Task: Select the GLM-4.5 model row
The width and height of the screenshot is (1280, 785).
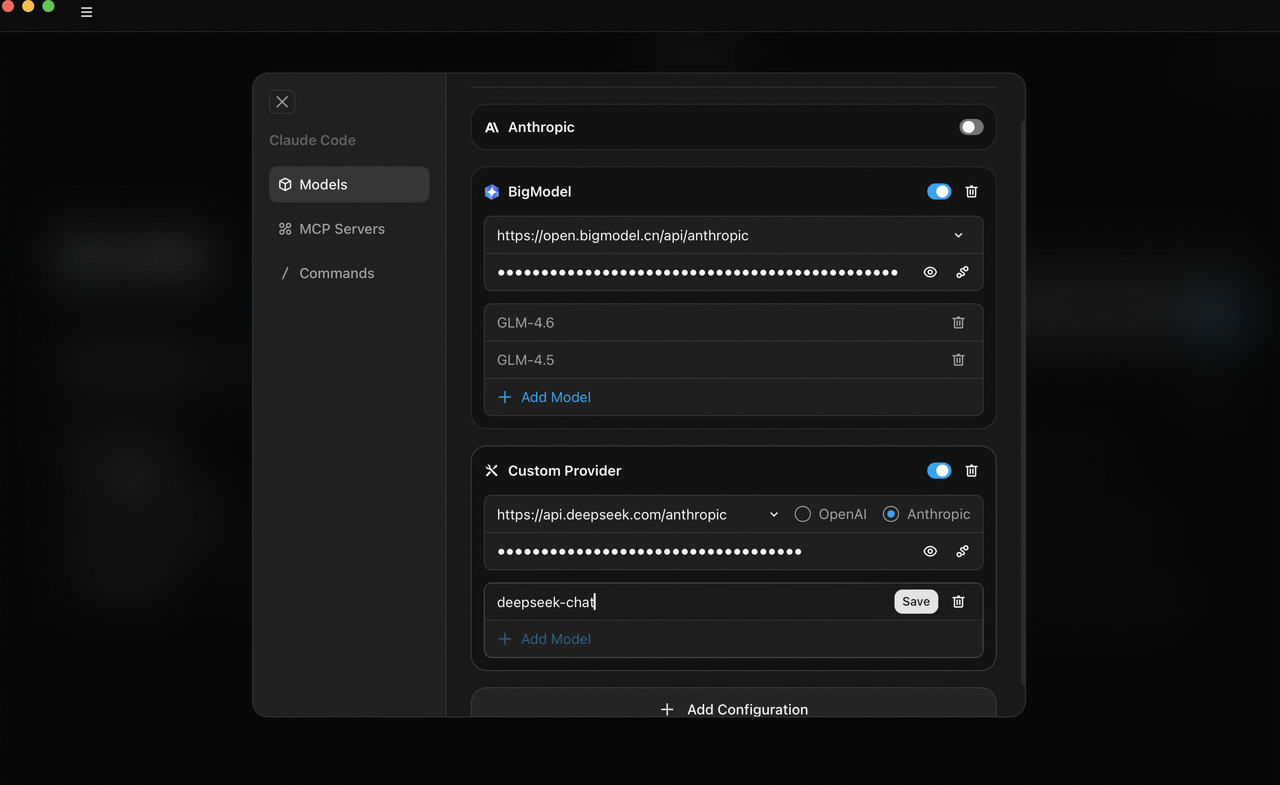Action: (x=733, y=360)
